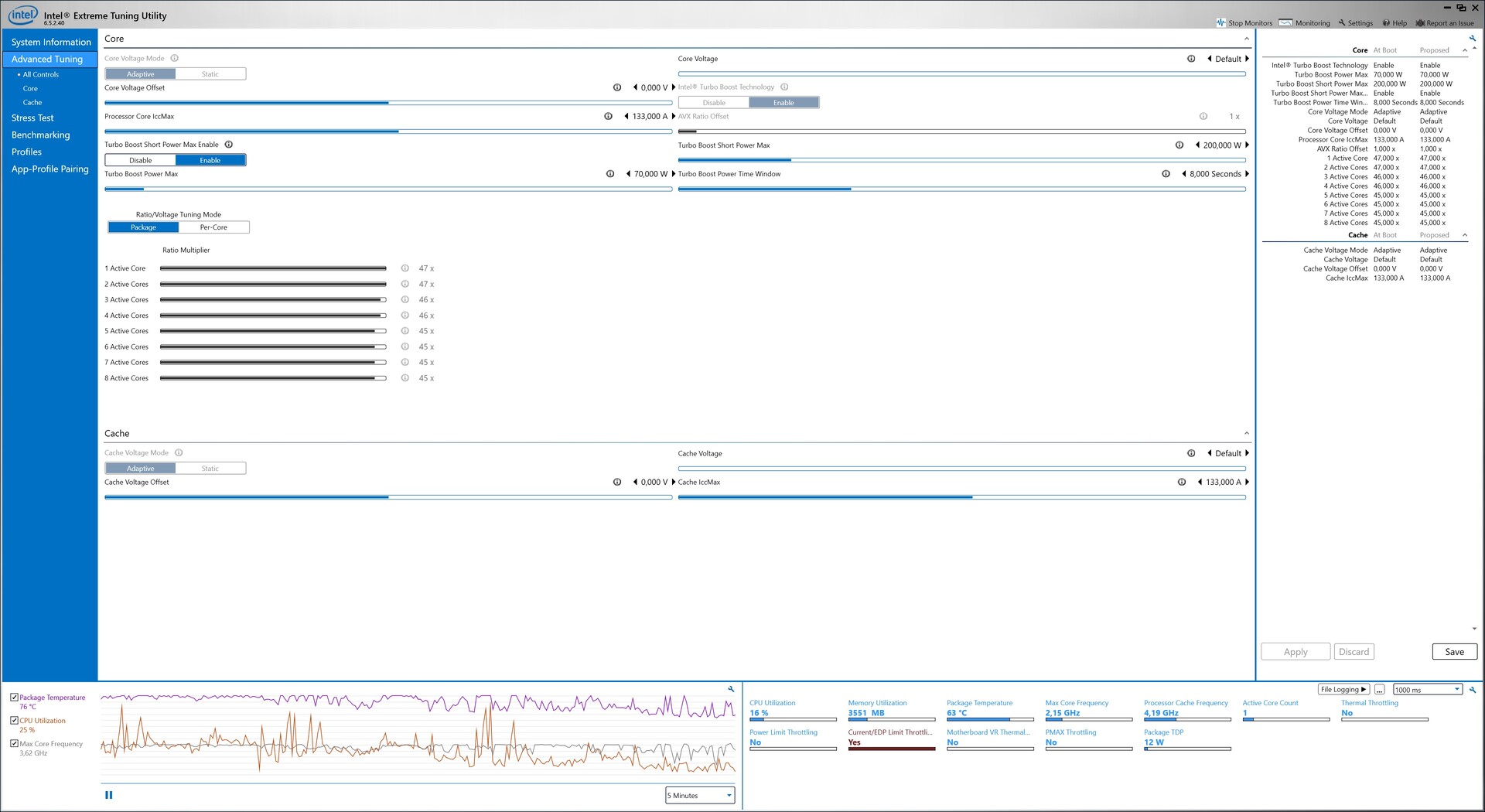Set Core Voltage Mode to Static
Screen dimensions: 1485x812
click(x=210, y=74)
